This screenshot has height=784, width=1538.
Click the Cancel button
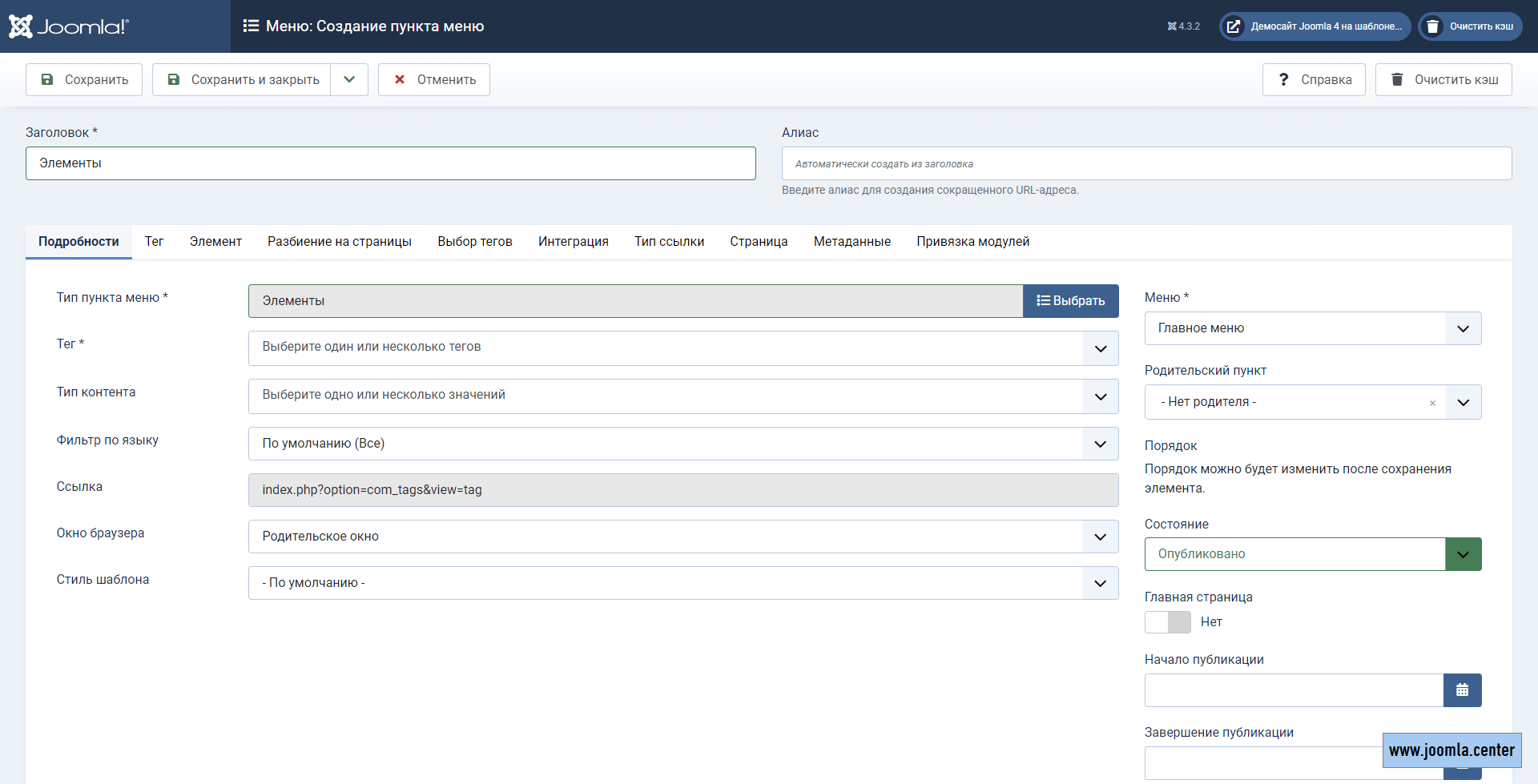[433, 80]
